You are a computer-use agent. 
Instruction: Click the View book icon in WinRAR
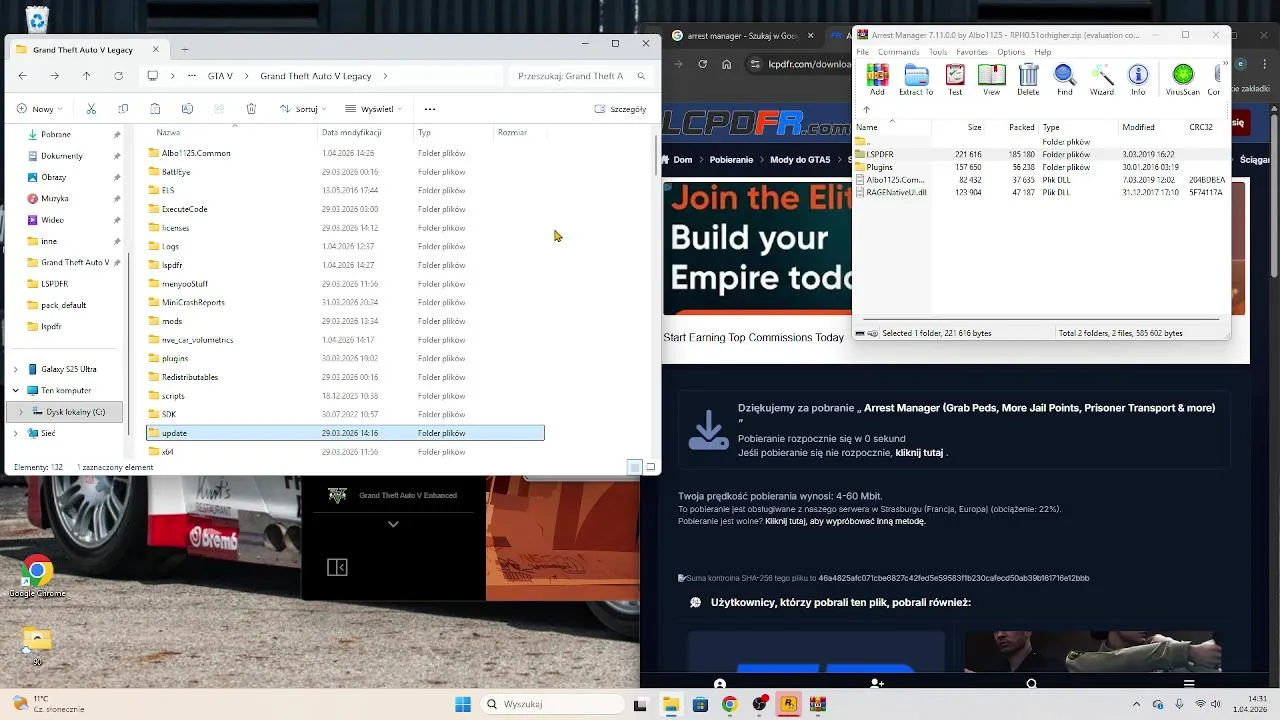991,75
